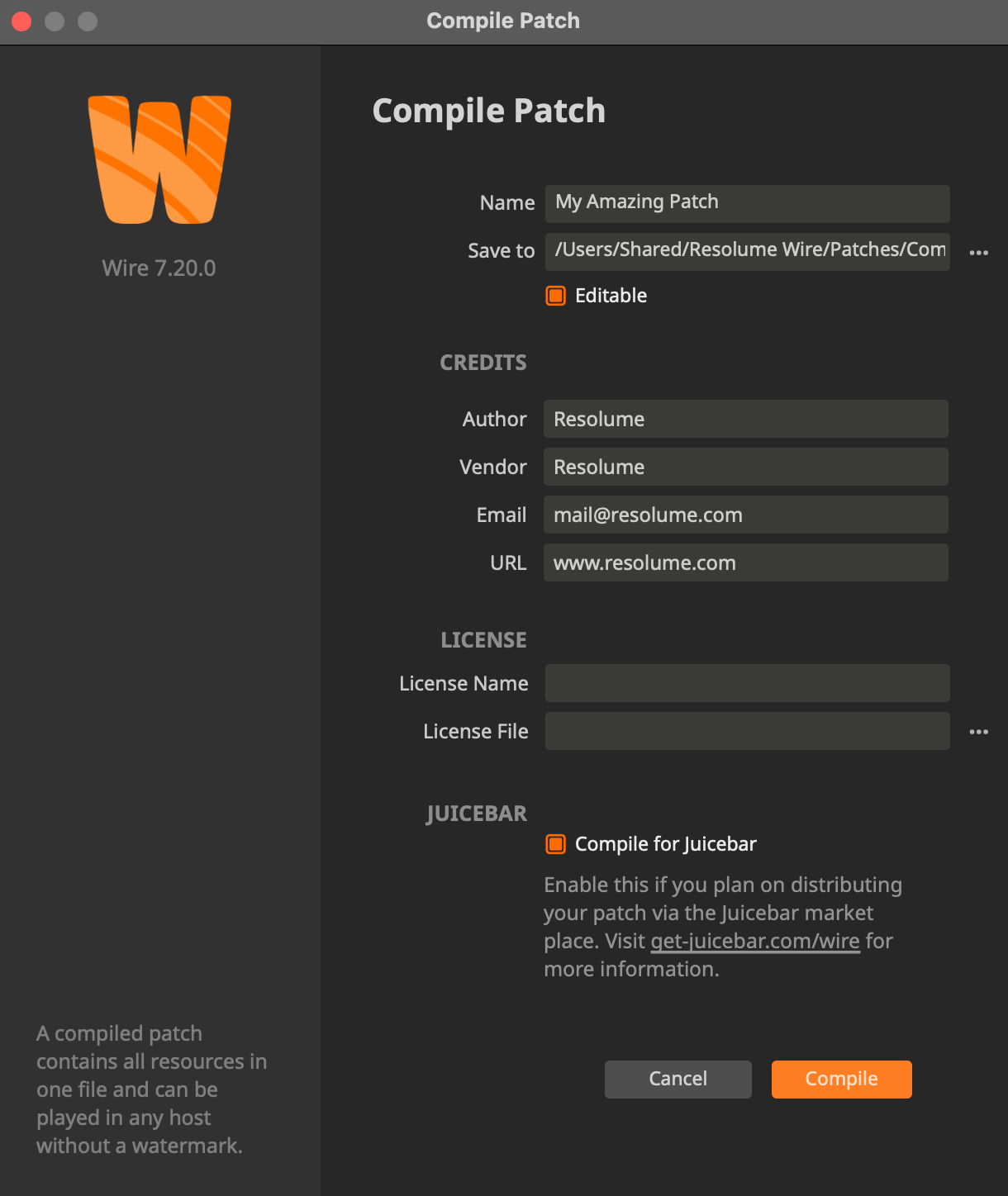This screenshot has height=1196, width=1008.
Task: Click the orange Wire logo
Action: pos(159,159)
